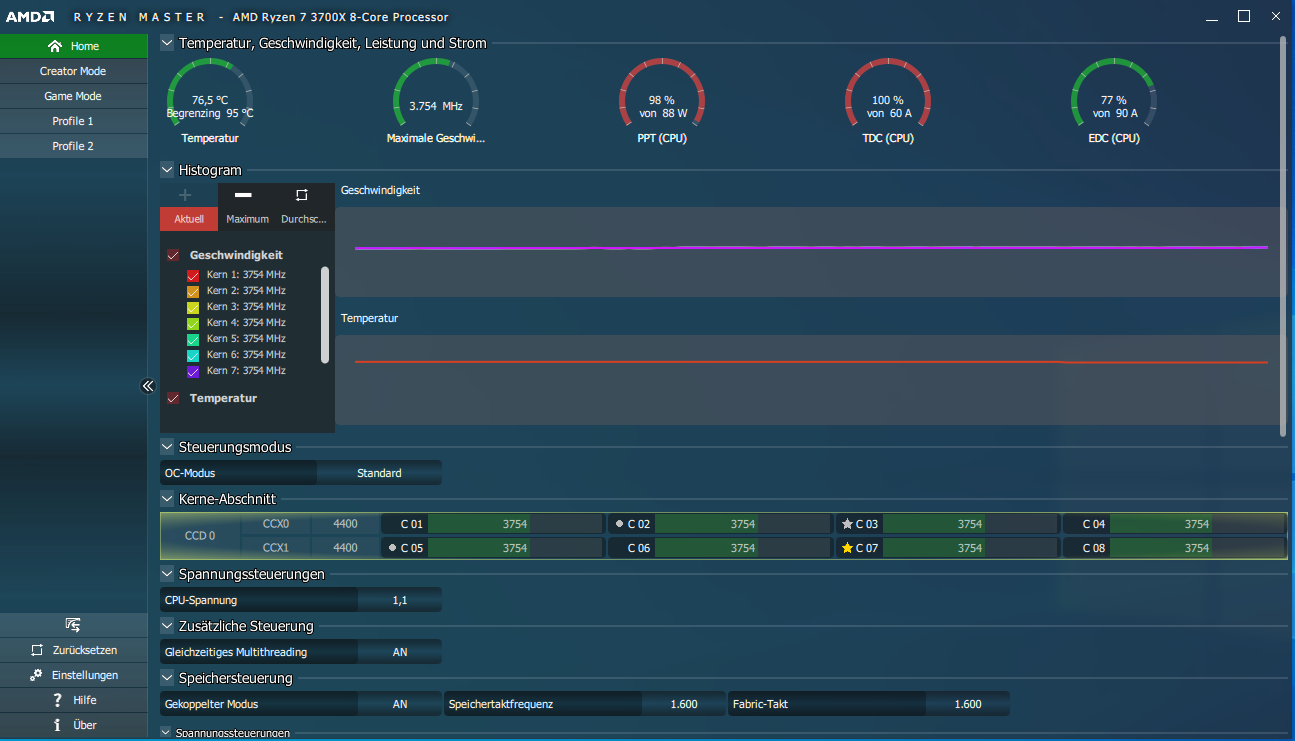Image resolution: width=1295 pixels, height=741 pixels.
Task: Click the info icon beside Über
Action: click(x=58, y=725)
